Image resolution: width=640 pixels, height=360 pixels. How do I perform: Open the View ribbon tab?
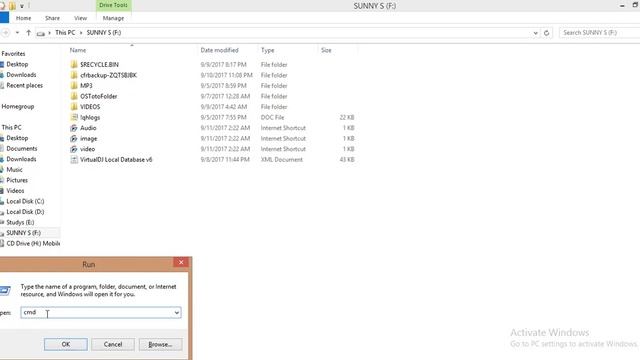click(80, 18)
